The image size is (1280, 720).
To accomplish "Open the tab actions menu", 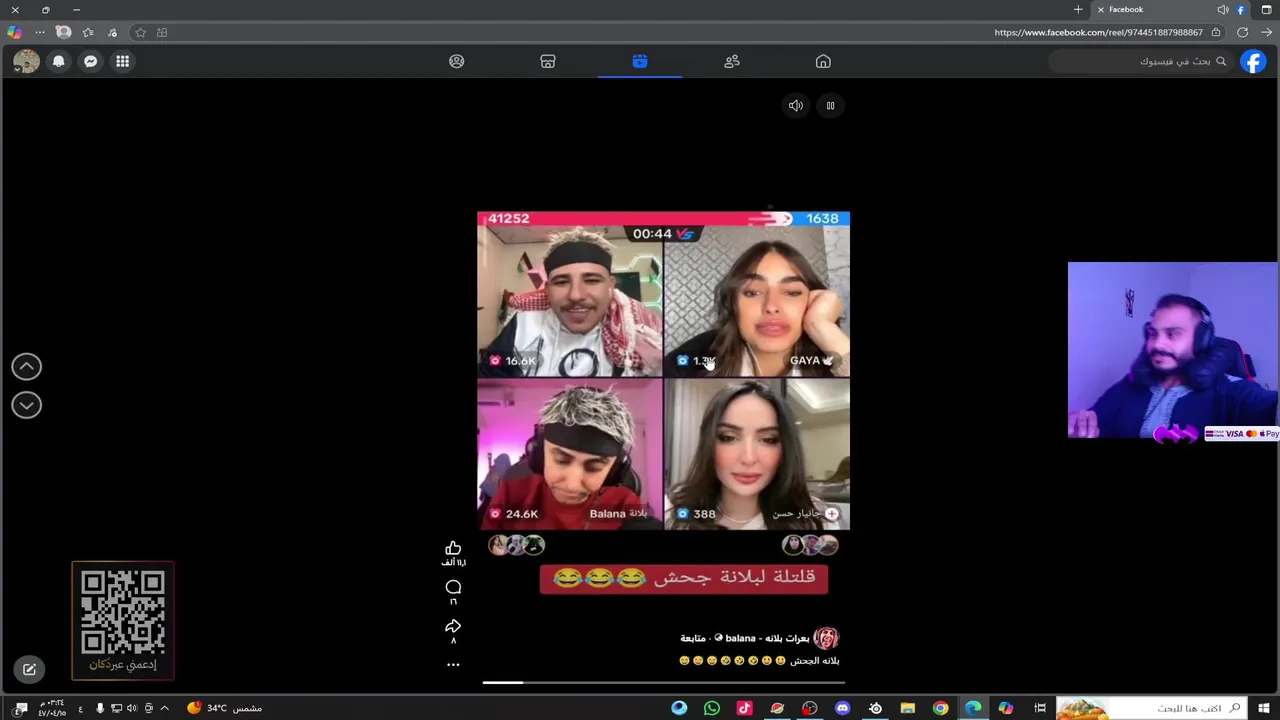I will pyautogui.click(x=1266, y=9).
